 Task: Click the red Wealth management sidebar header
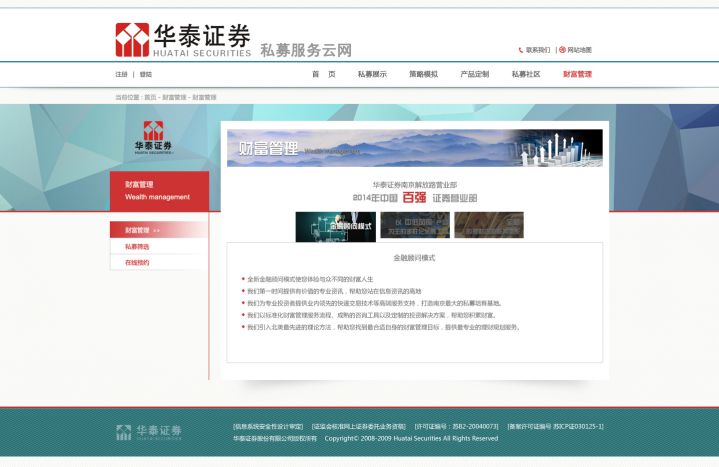(x=160, y=191)
